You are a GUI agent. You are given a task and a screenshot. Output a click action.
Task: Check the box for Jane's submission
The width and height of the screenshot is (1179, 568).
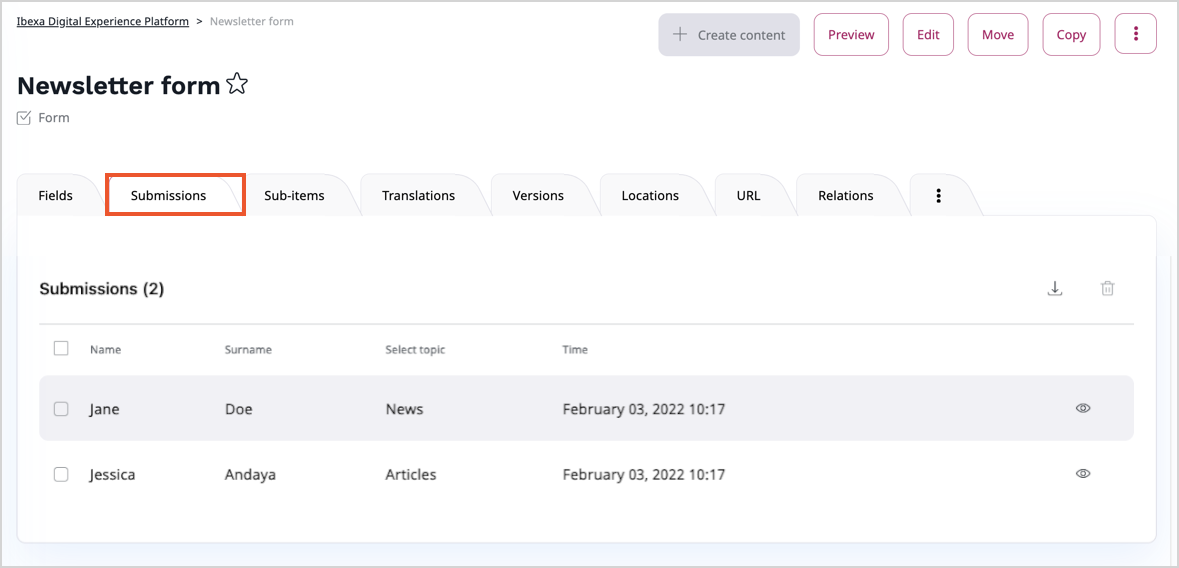[x=61, y=409]
